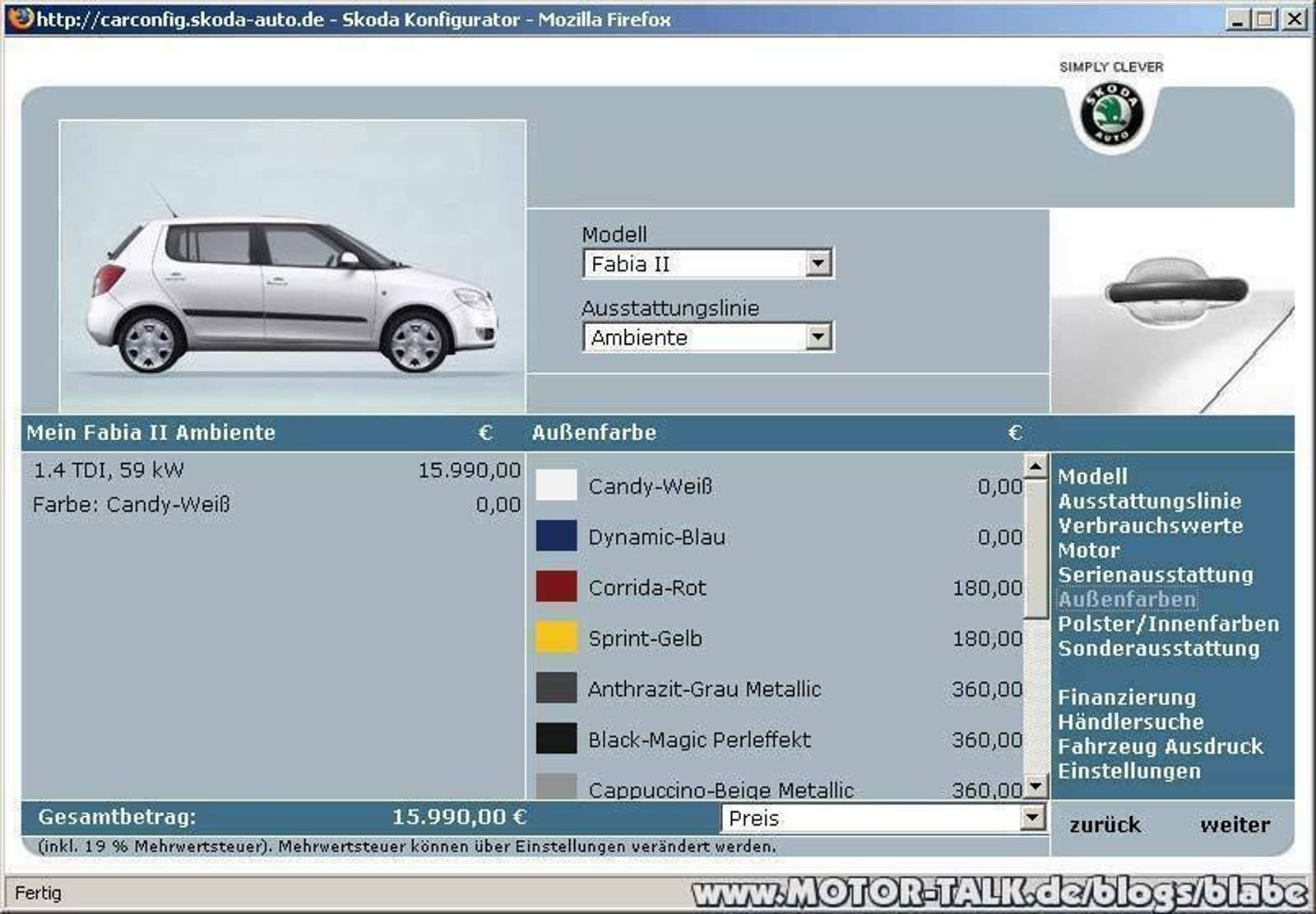
Task: Click the Fertig status bar text
Action: click(38, 893)
